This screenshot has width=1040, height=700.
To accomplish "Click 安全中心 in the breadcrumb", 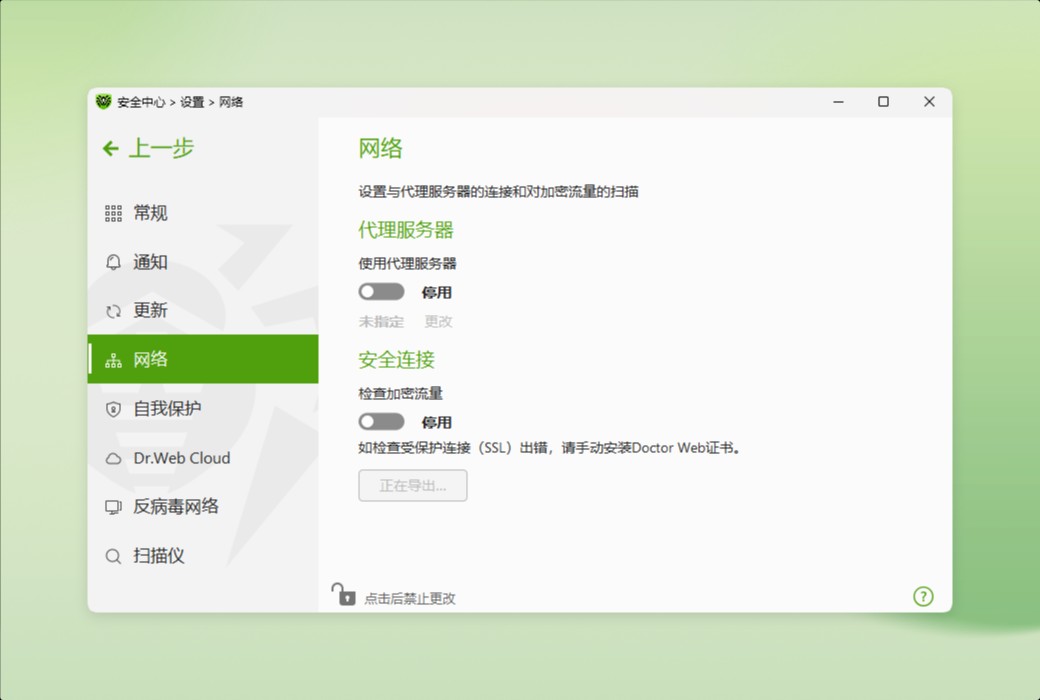I will coord(142,101).
